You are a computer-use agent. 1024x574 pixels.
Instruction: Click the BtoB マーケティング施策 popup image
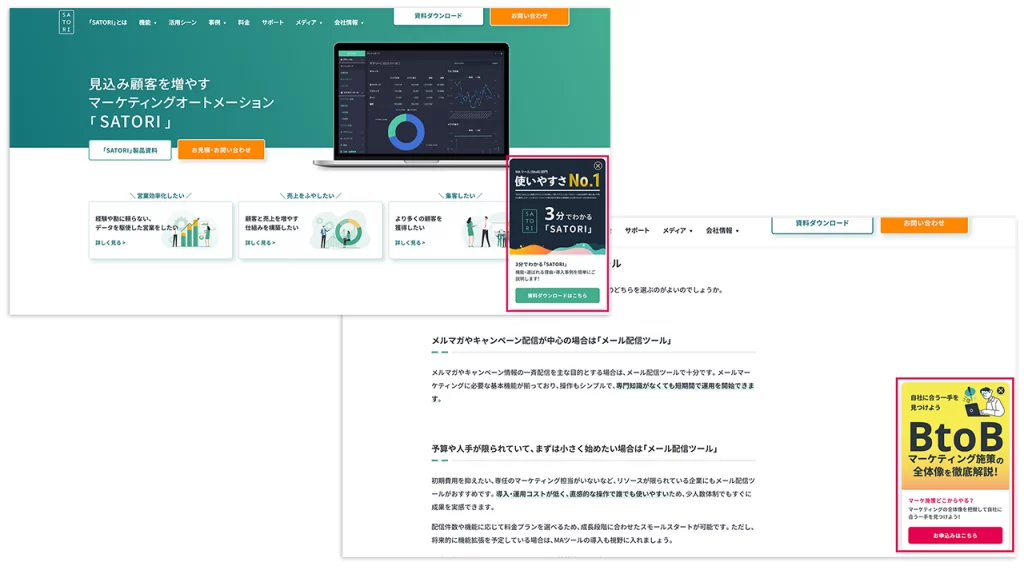(955, 436)
